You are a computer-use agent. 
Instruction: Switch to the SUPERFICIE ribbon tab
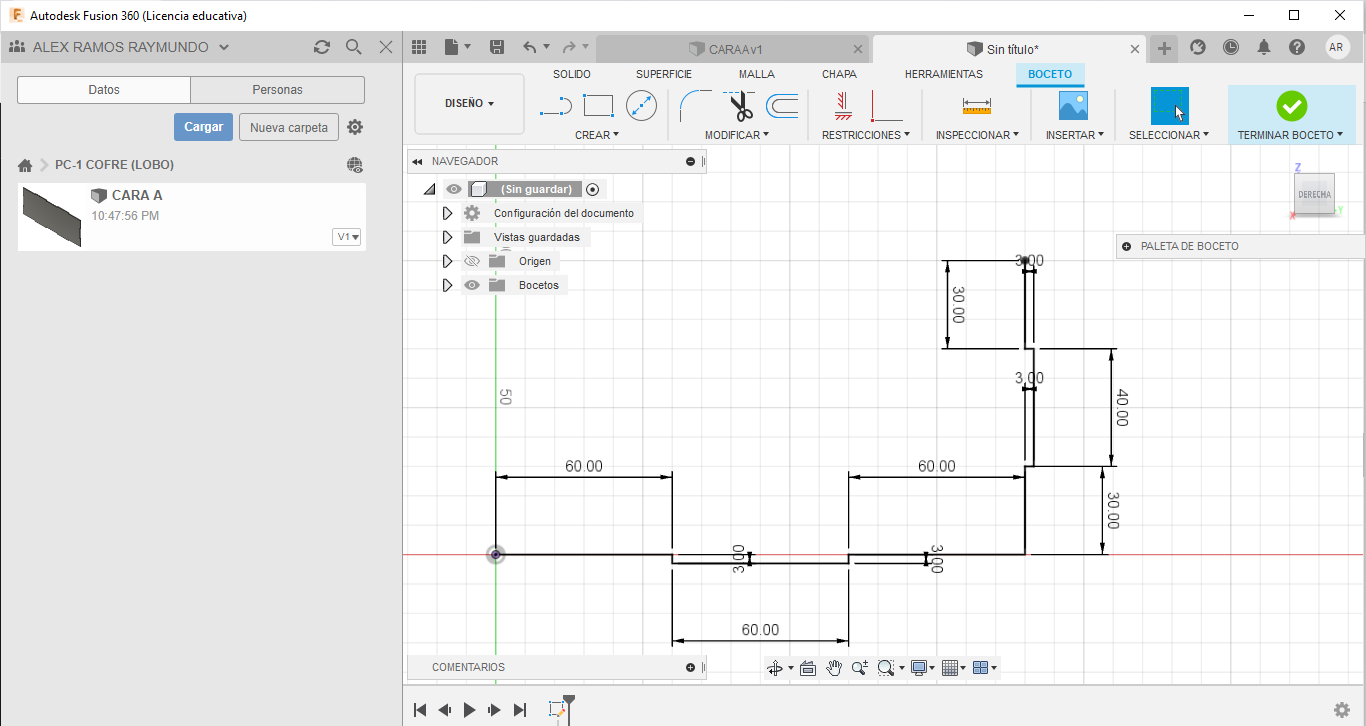coord(663,74)
